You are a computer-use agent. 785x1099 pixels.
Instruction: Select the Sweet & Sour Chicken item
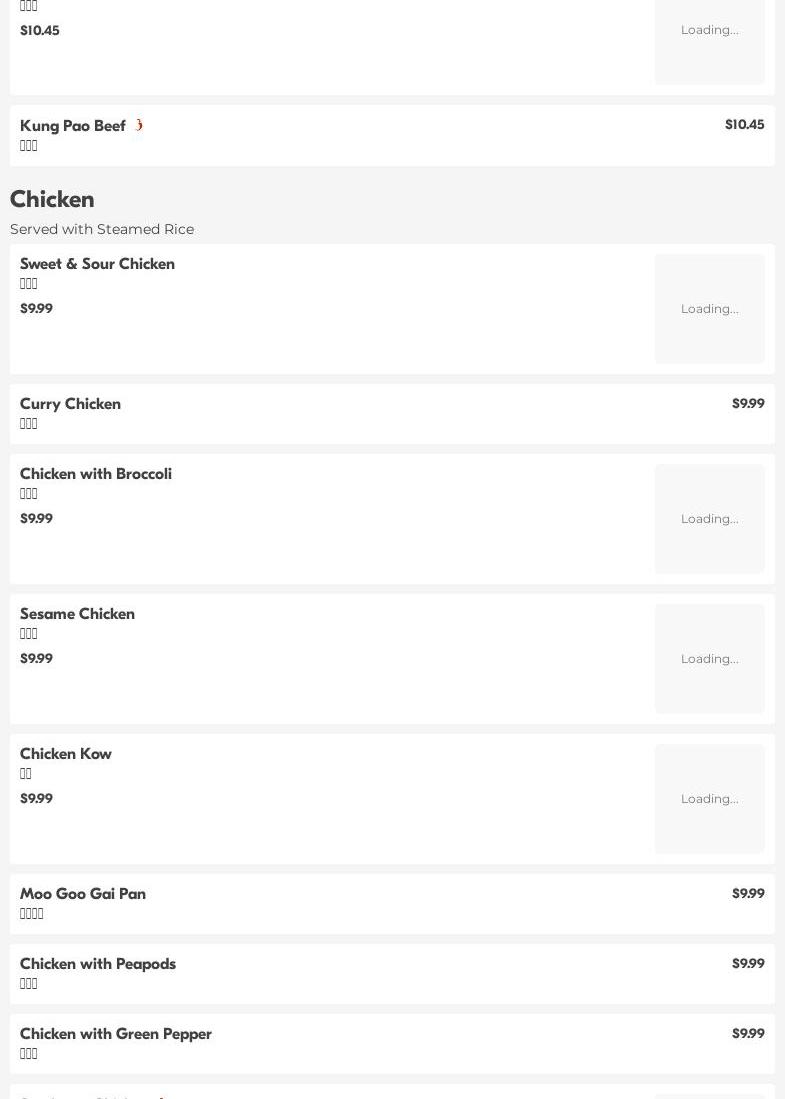click(392, 308)
